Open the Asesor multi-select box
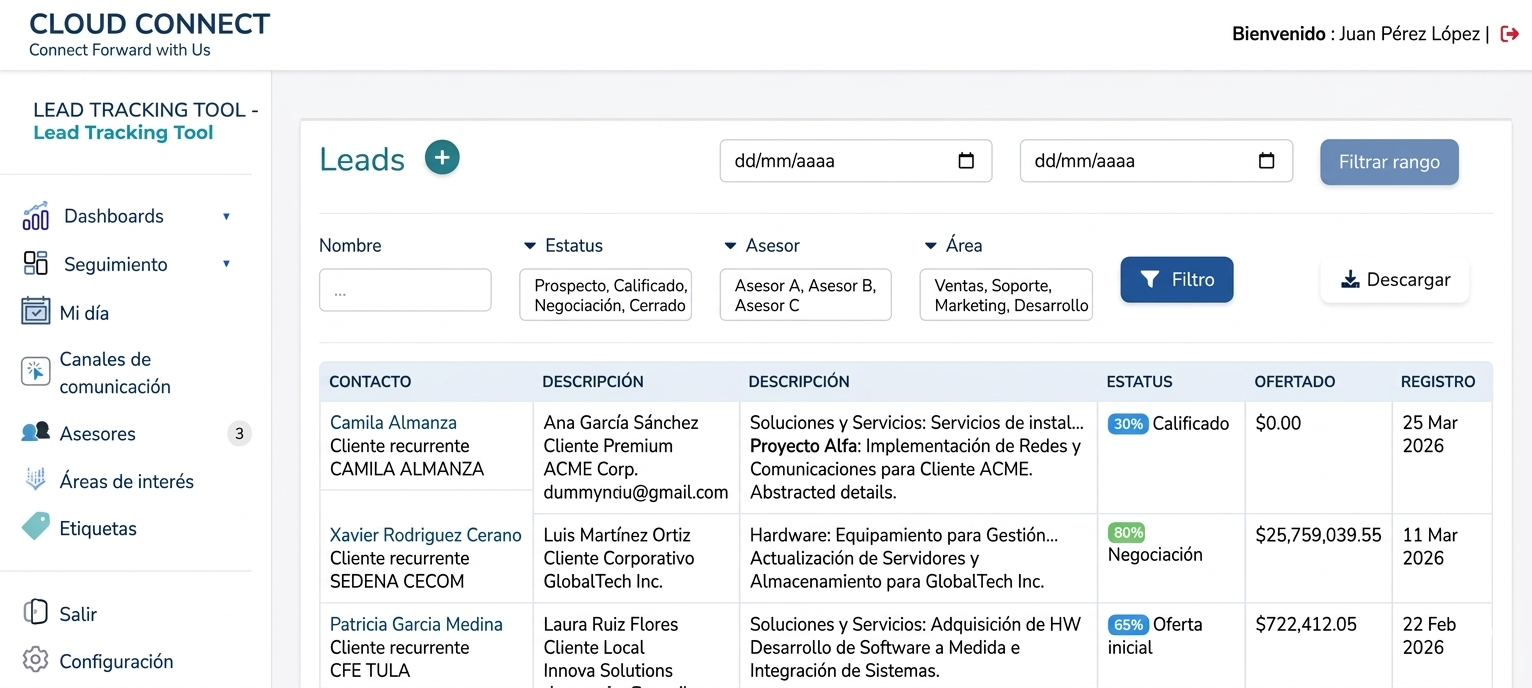The width and height of the screenshot is (1532, 688). (x=805, y=295)
